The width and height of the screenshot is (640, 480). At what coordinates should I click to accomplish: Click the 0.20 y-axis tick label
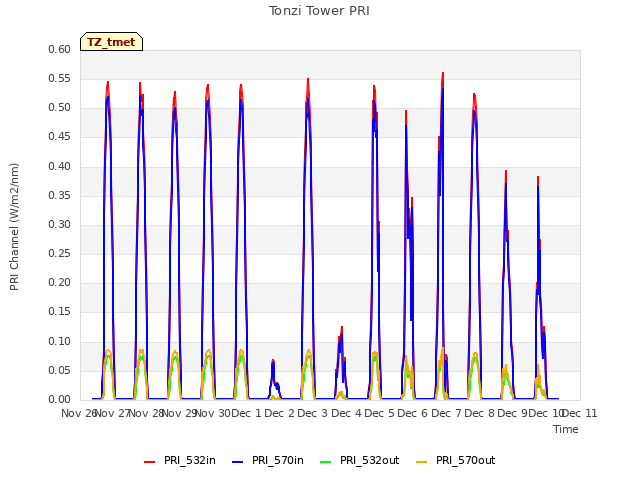(x=60, y=282)
